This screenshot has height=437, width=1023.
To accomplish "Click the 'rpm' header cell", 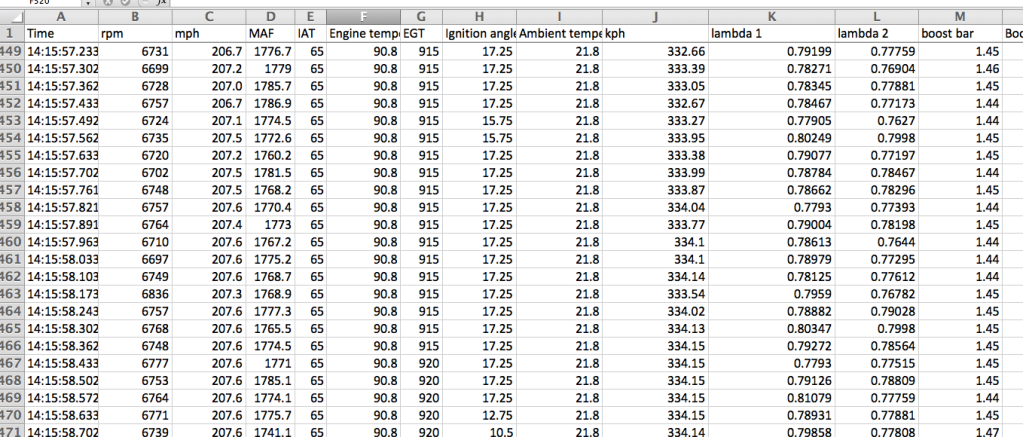I will pos(136,33).
